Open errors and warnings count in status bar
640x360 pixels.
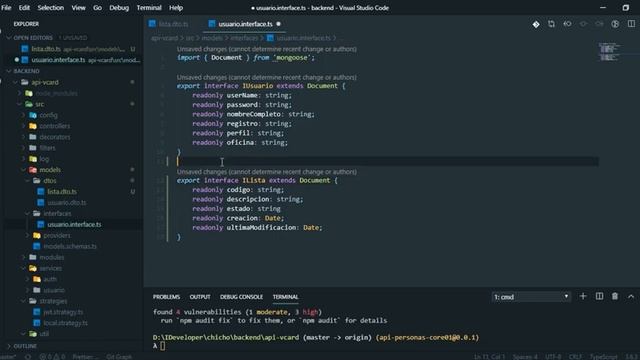[52, 356]
